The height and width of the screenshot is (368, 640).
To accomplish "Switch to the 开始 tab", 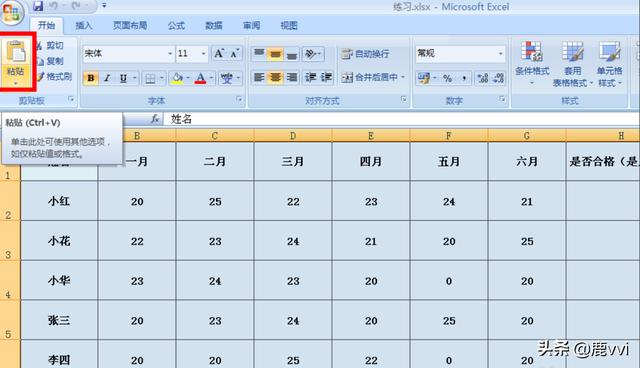I will [x=47, y=25].
